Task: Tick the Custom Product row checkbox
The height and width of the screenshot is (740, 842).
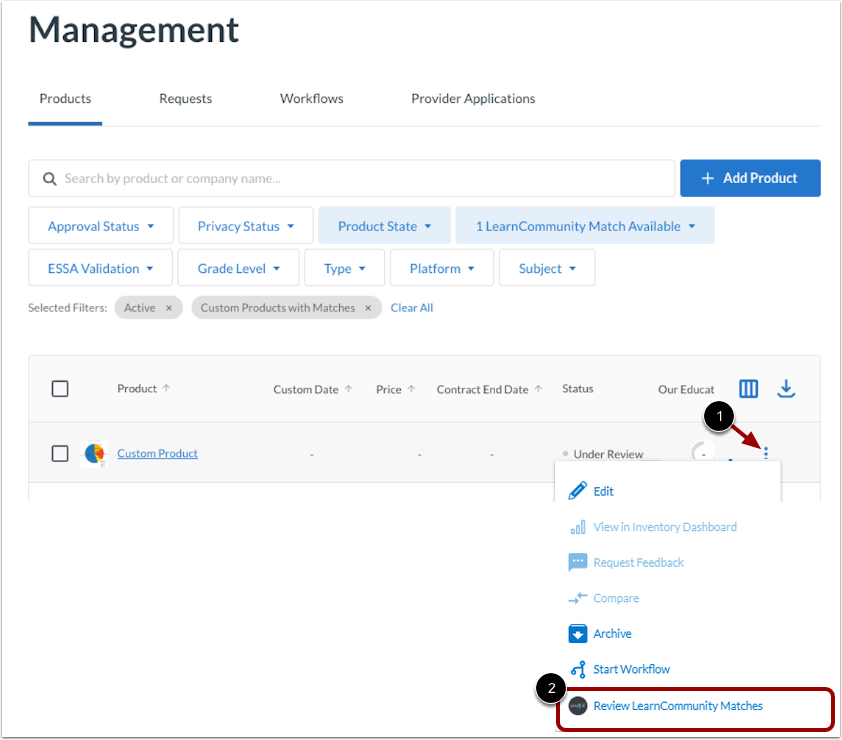Action: pyautogui.click(x=60, y=453)
